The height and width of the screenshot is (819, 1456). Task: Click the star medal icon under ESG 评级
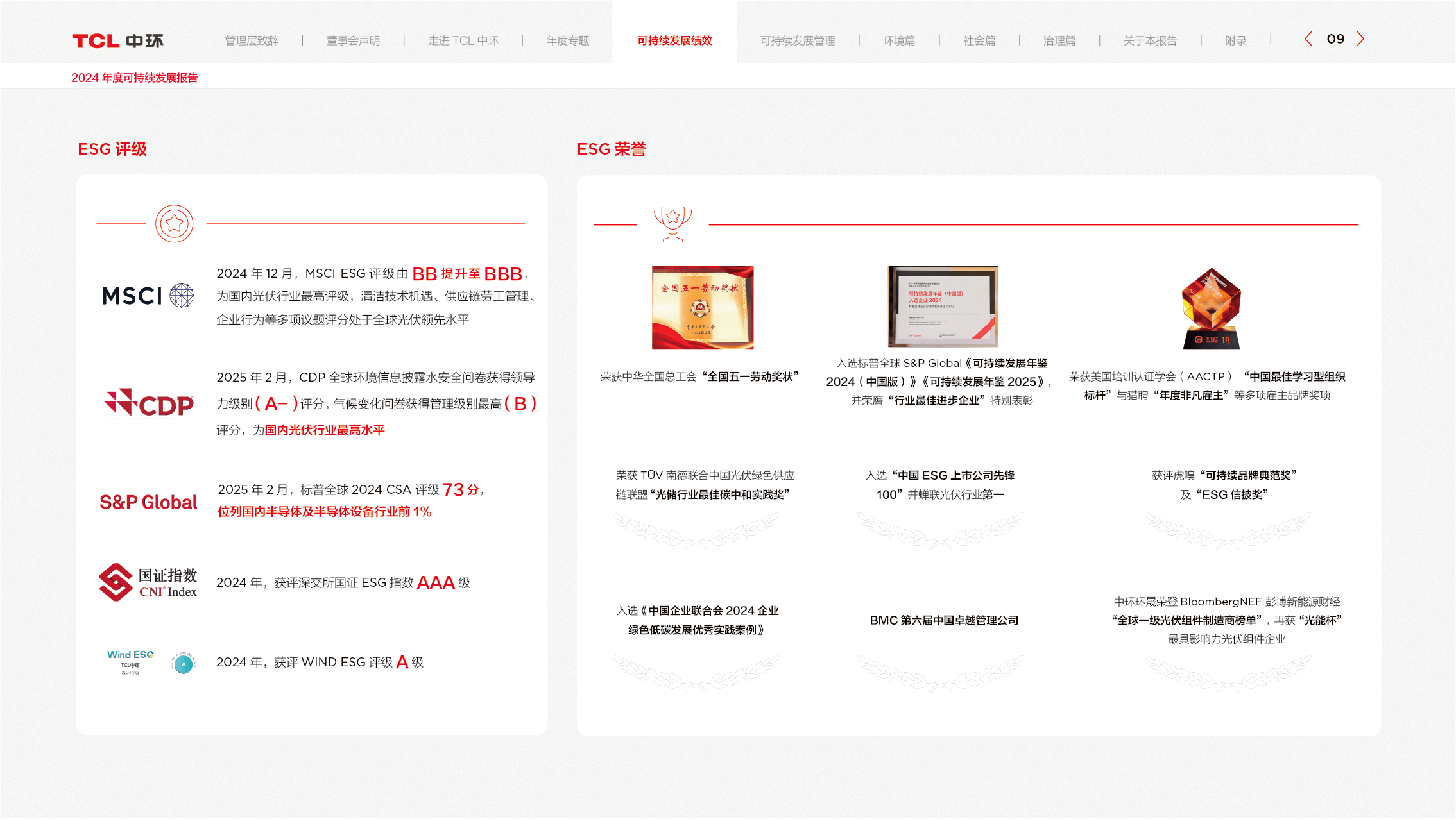pyautogui.click(x=174, y=223)
